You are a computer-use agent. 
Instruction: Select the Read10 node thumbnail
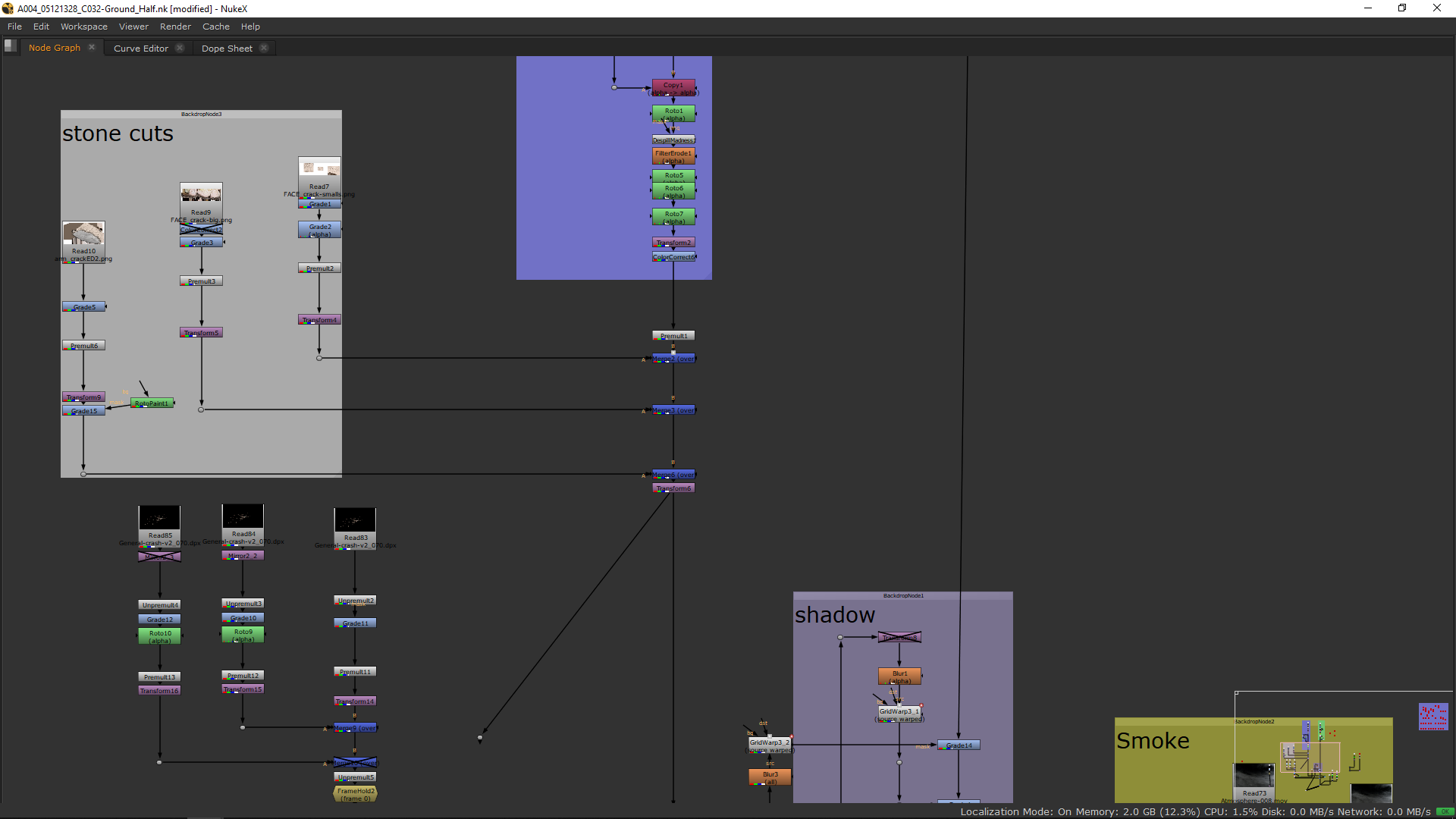coord(83,233)
